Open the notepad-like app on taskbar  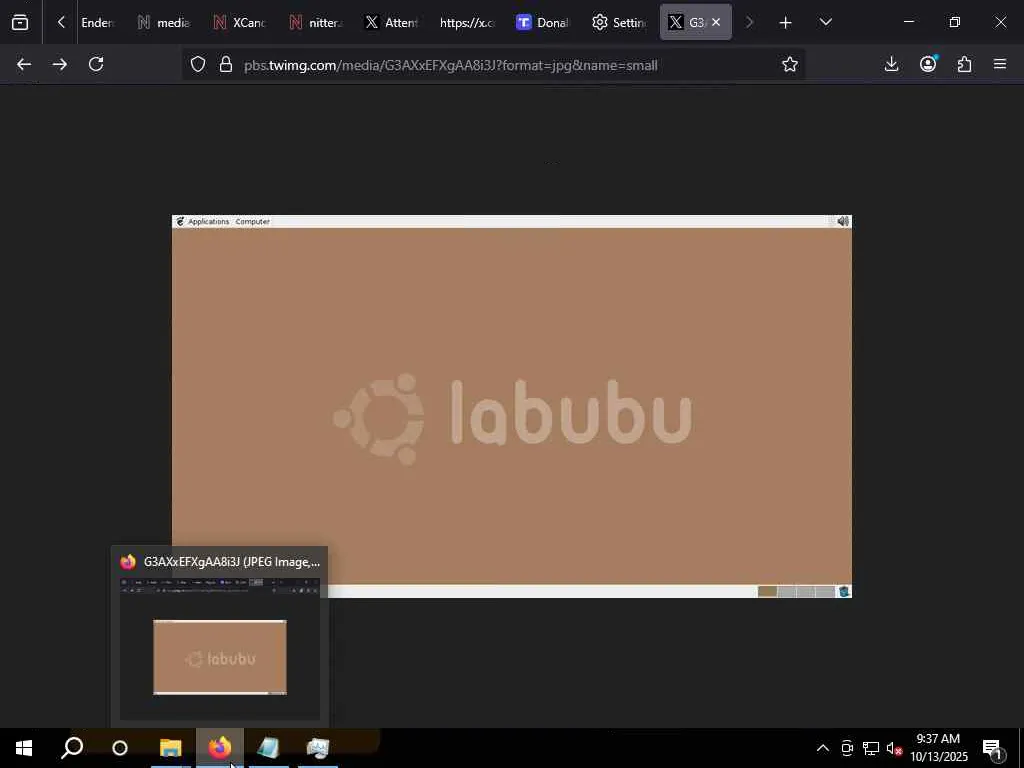(x=268, y=748)
